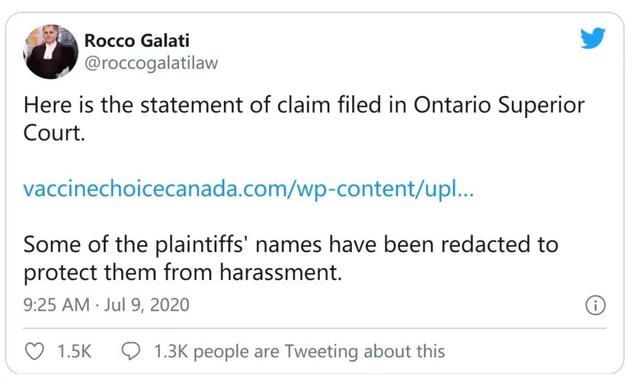The height and width of the screenshot is (379, 640).
Task: Click the 1.3K reply count number
Action: click(x=171, y=351)
